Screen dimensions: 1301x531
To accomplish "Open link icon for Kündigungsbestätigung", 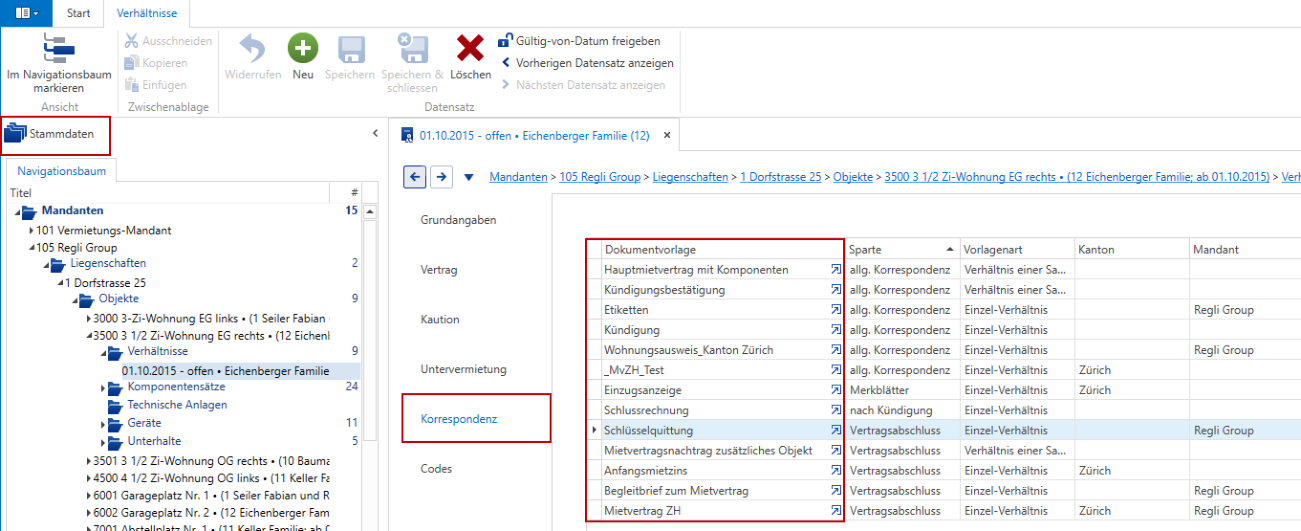I will (x=835, y=290).
